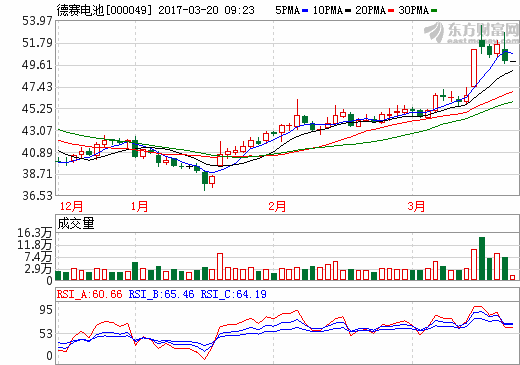Click the RSI_C:64.19 indicator value
The height and width of the screenshot is (365, 520).
[233, 294]
